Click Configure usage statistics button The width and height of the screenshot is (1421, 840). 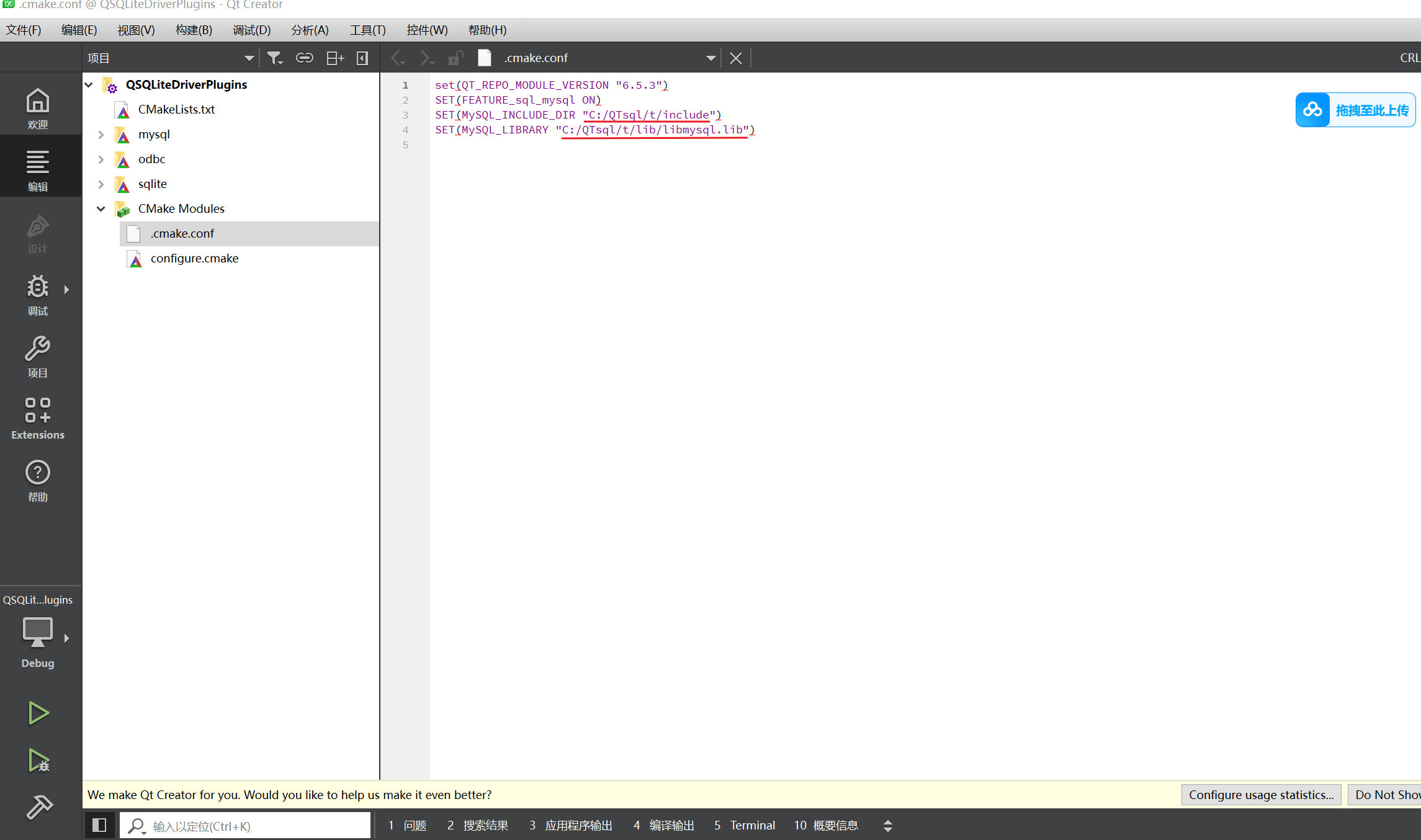tap(1261, 794)
